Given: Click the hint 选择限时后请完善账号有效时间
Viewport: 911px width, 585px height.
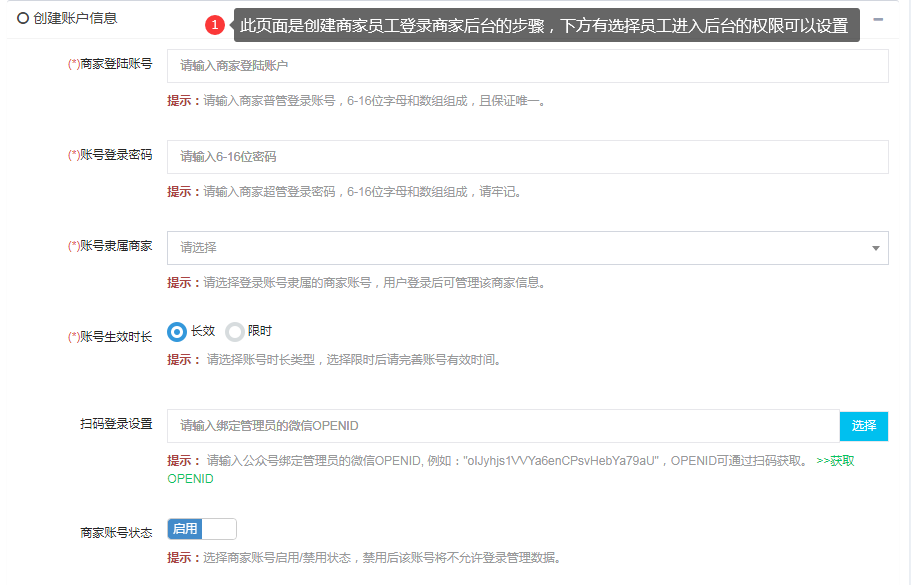Looking at the screenshot, I should tap(335, 360).
